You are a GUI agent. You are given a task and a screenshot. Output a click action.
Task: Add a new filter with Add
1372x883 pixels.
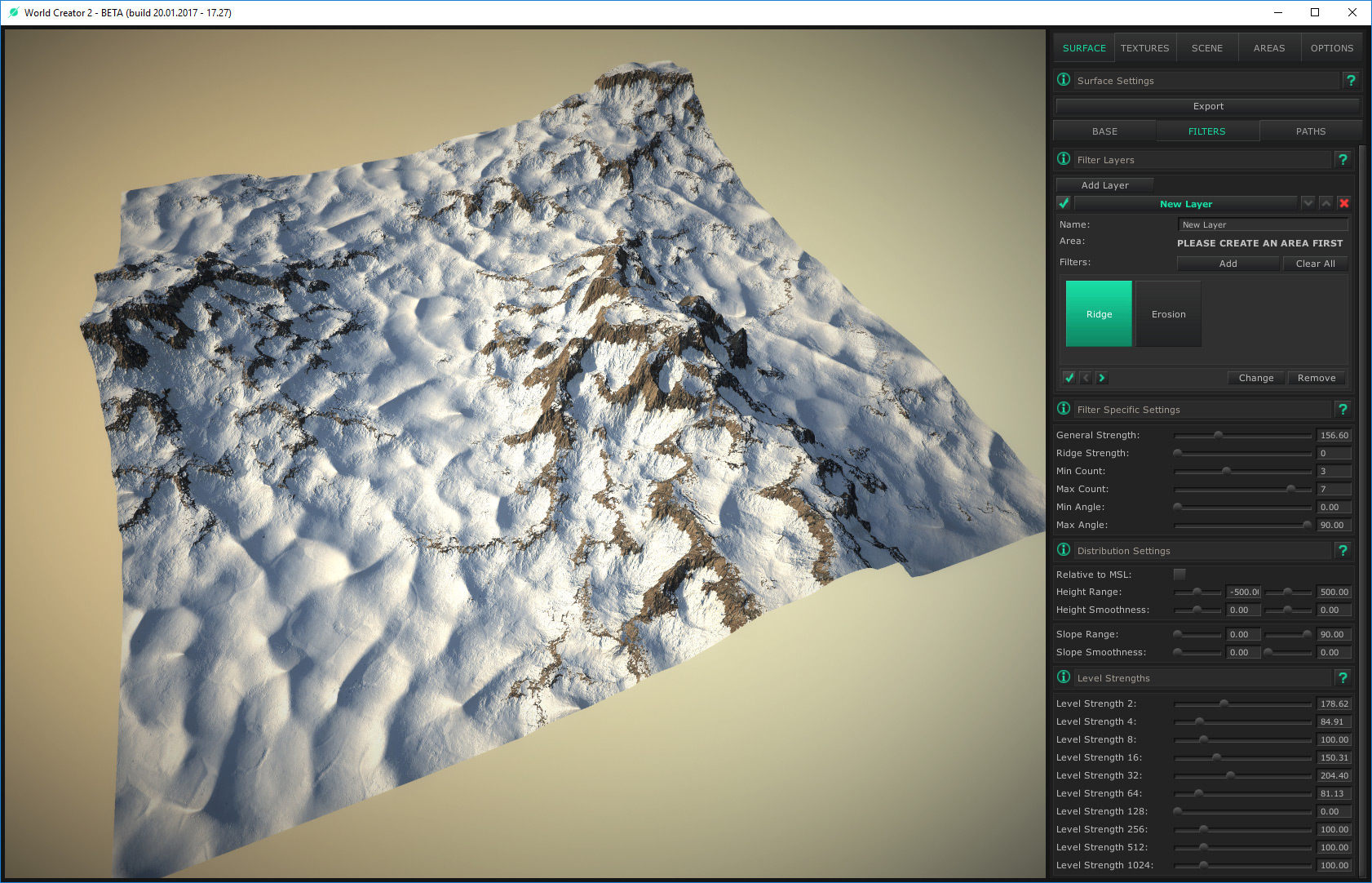tap(1228, 264)
